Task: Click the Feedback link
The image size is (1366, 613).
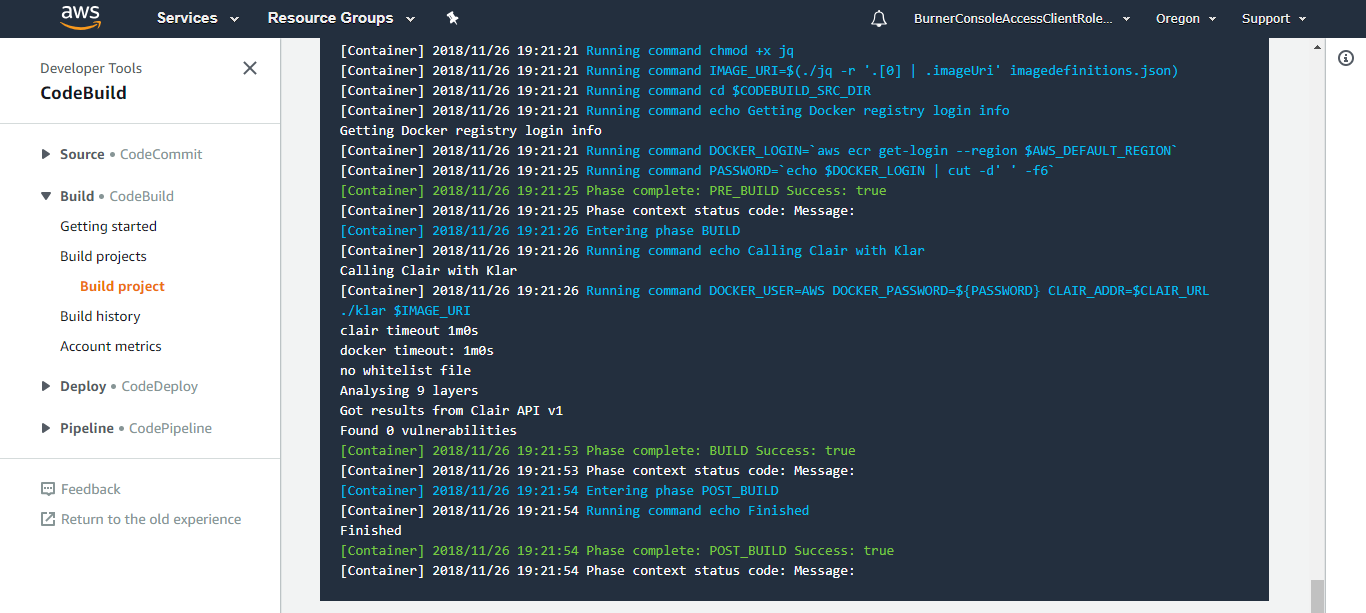Action: tap(90, 489)
